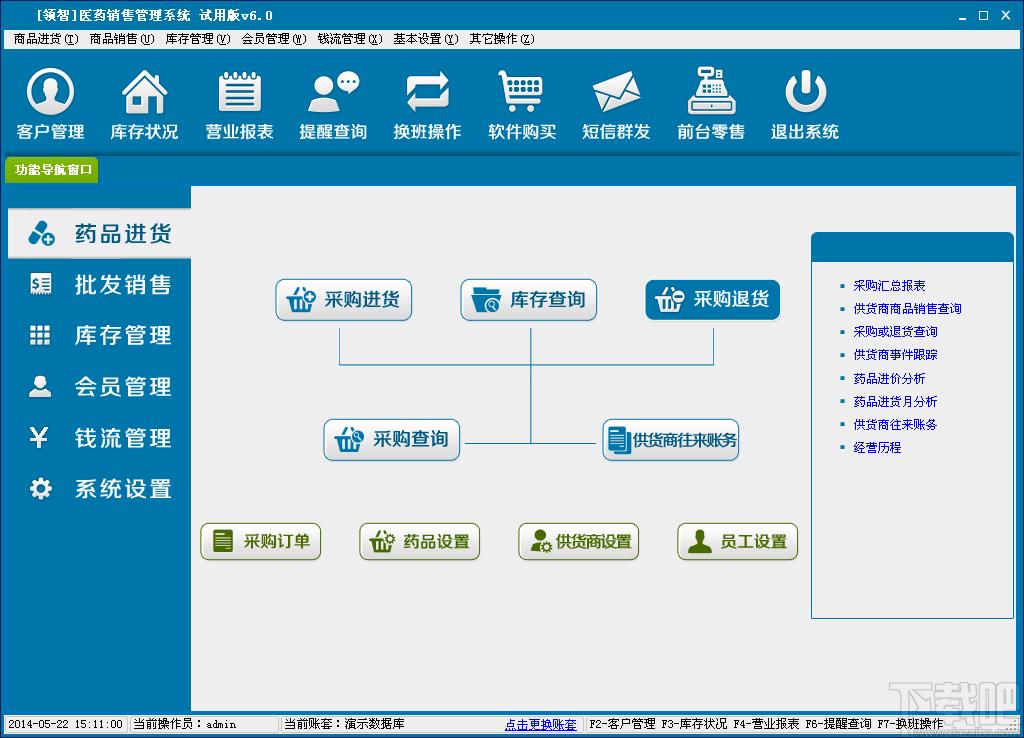Open 药品进货月分析 link

pyautogui.click(x=895, y=402)
